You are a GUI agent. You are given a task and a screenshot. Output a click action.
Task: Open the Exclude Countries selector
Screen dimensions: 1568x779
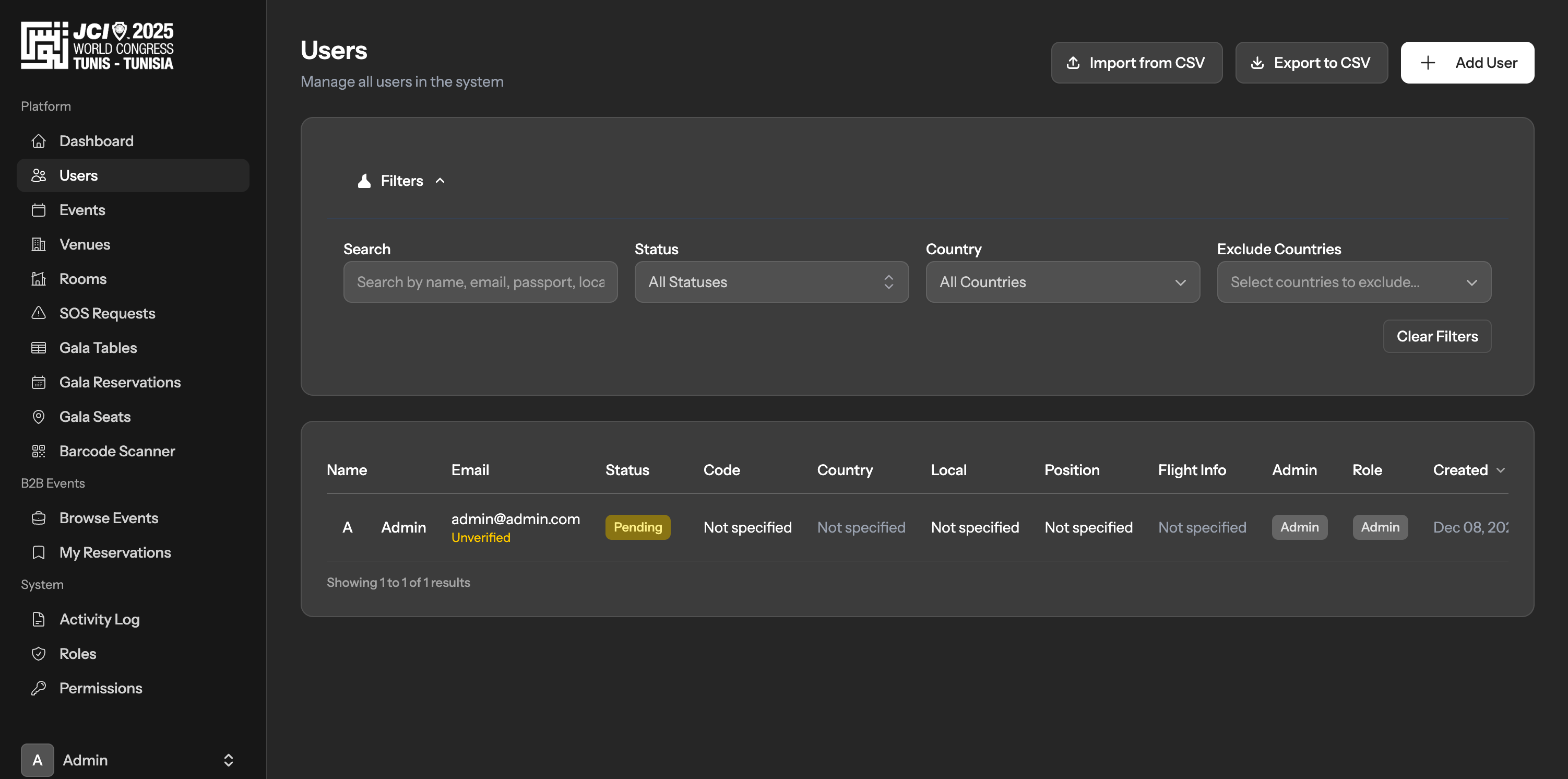[x=1354, y=282]
